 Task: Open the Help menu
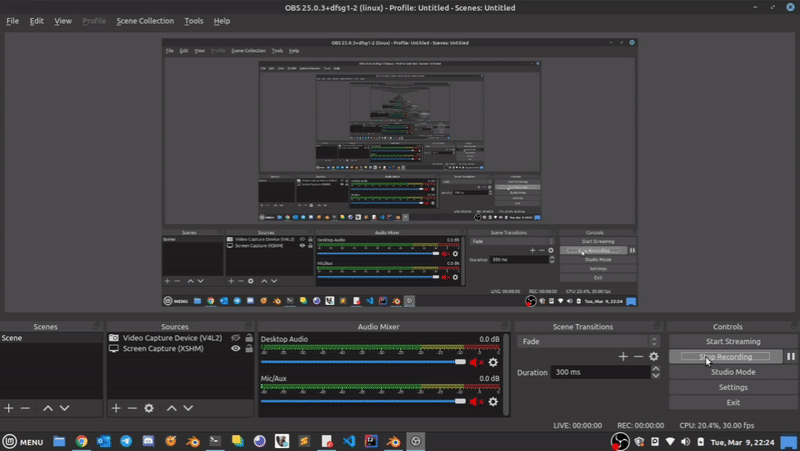pyautogui.click(x=221, y=21)
